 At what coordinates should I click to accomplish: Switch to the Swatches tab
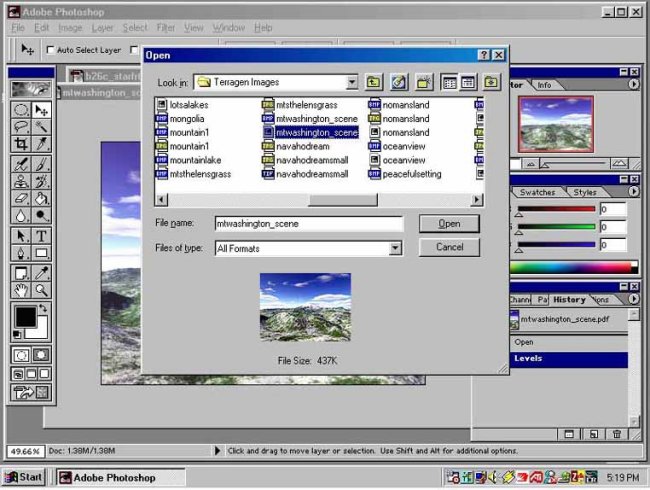tap(537, 192)
